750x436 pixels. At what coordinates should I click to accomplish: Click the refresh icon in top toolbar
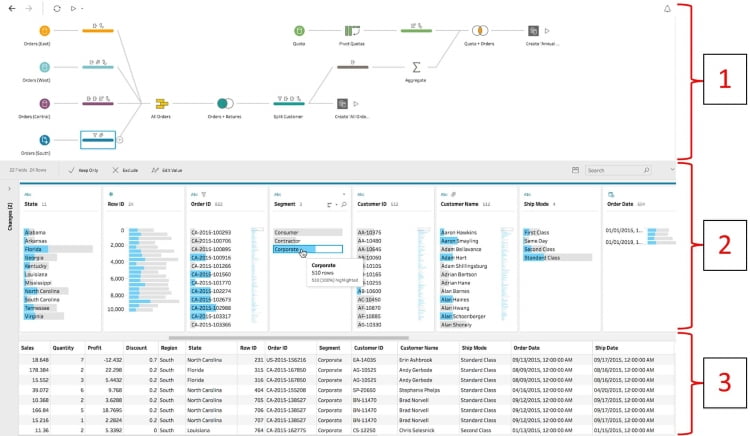click(x=57, y=8)
